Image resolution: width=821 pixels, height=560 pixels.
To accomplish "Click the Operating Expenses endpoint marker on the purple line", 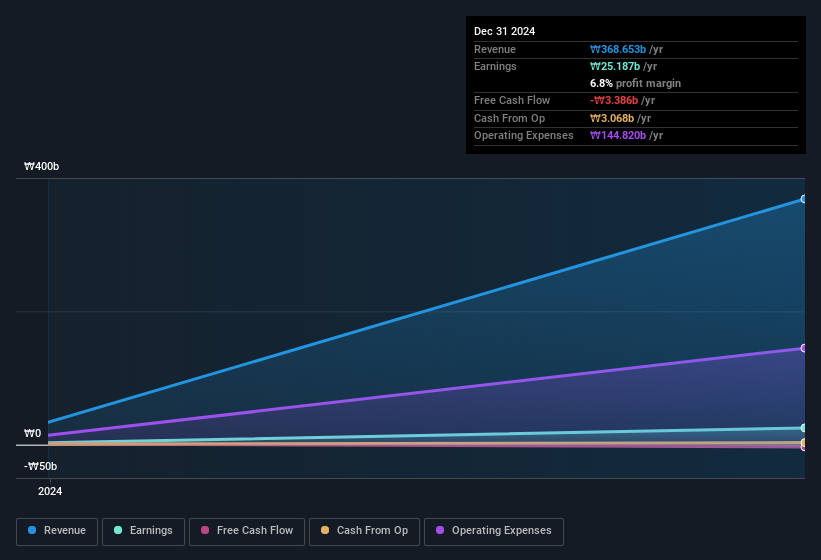I will point(803,348).
